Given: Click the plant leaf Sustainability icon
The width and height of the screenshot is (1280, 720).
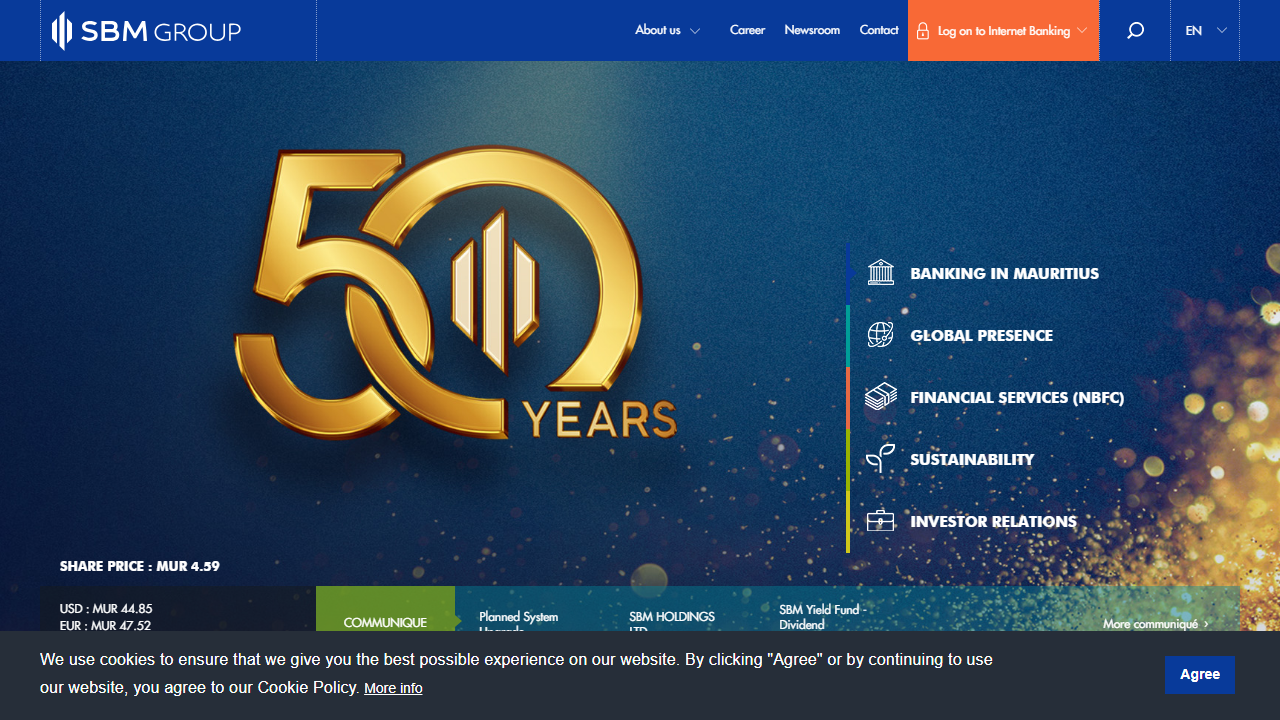Looking at the screenshot, I should click(880, 459).
